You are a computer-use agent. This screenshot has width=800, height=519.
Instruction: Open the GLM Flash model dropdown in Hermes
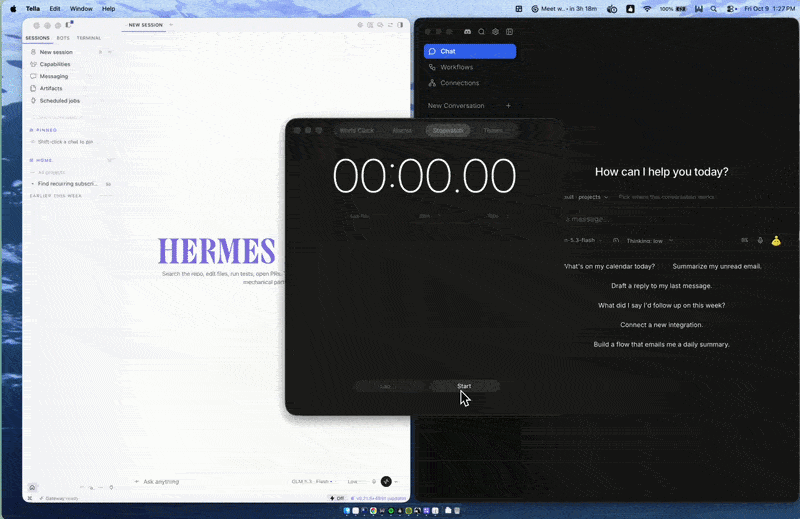click(x=312, y=481)
